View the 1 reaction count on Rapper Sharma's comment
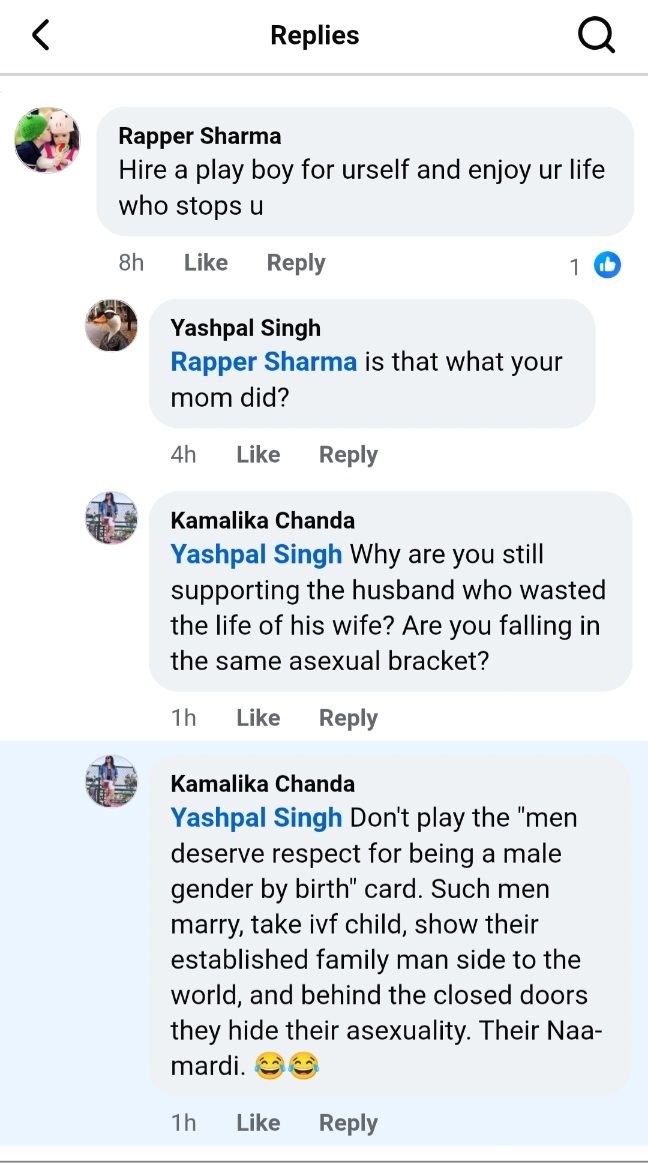The width and height of the screenshot is (648, 1164). click(575, 266)
